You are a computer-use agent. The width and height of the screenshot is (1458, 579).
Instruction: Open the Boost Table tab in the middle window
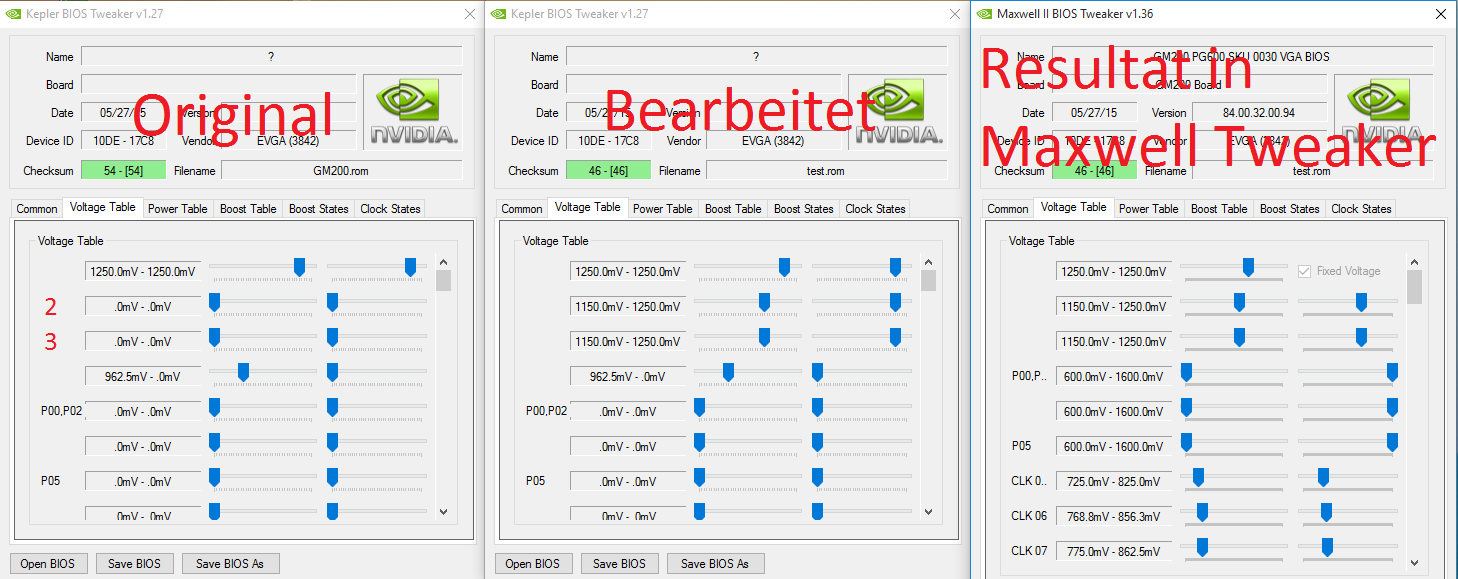(733, 208)
